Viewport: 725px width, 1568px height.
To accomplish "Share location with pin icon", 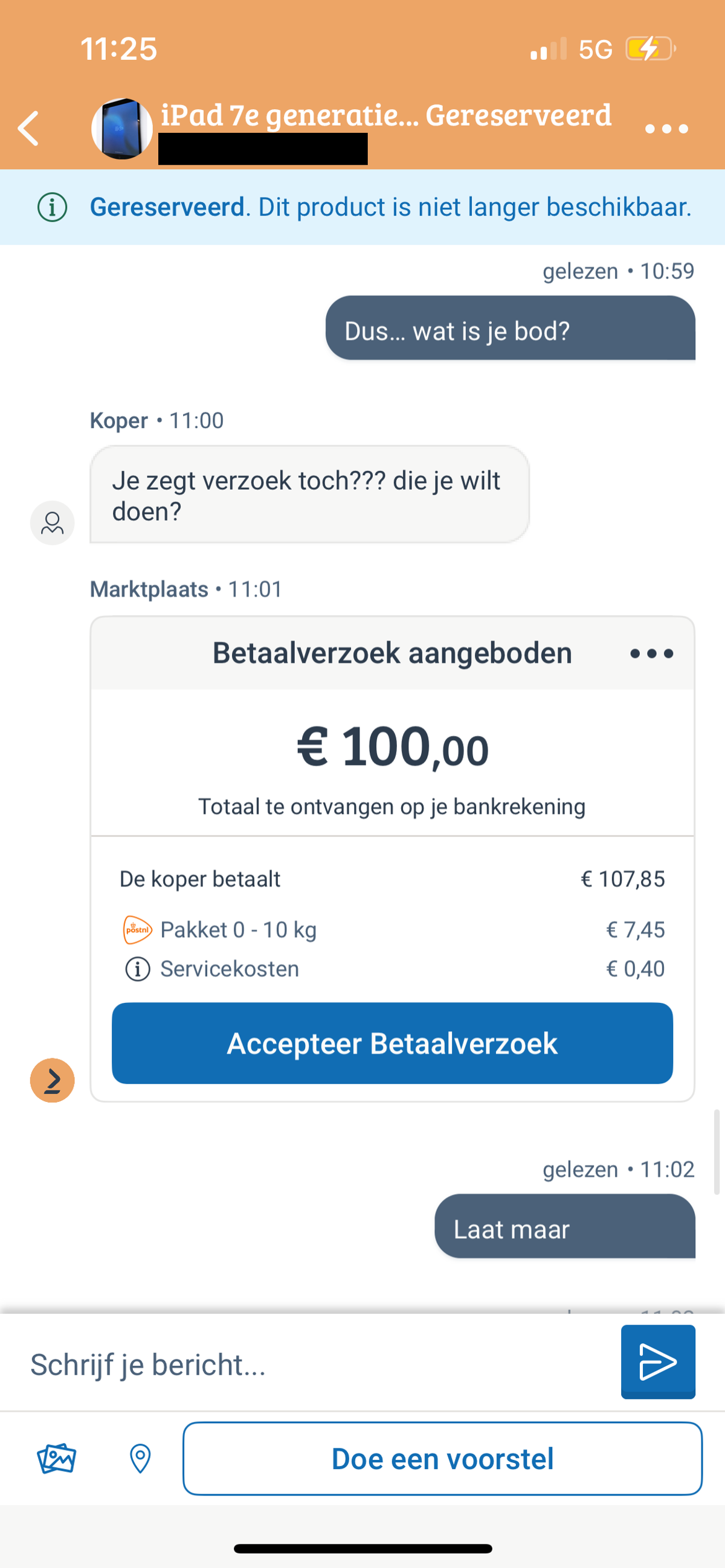I will 140,1459.
